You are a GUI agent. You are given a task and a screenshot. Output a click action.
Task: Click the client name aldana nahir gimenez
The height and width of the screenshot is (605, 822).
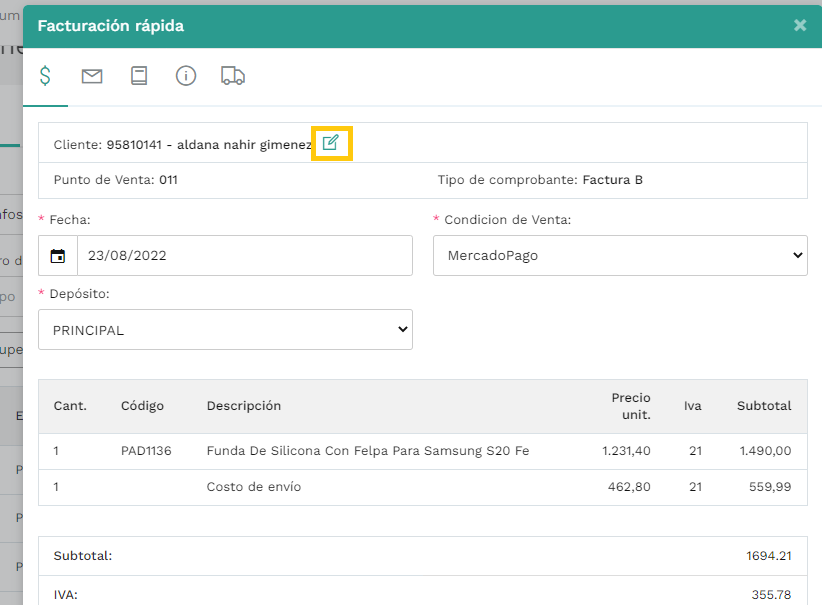[244, 145]
